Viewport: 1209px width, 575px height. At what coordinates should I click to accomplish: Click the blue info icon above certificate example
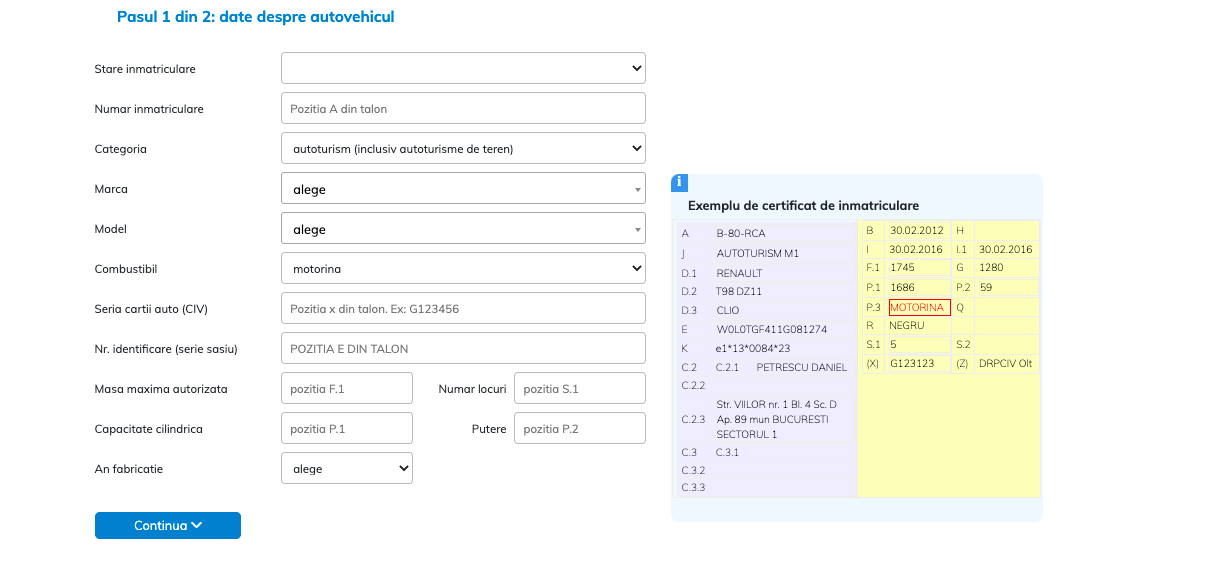[x=679, y=182]
